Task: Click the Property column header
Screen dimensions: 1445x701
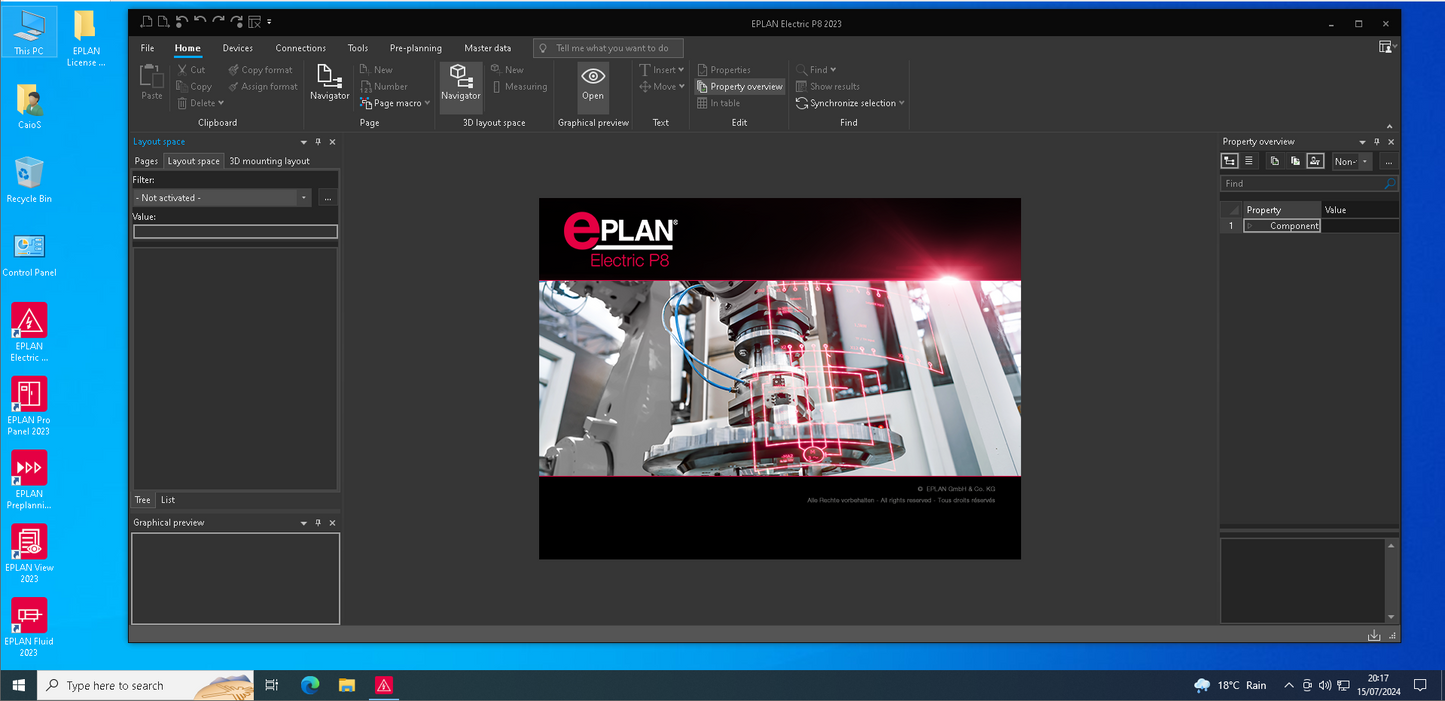Action: pos(1281,210)
